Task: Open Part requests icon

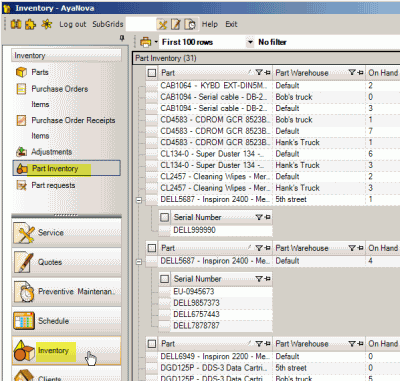Action: tap(21, 185)
